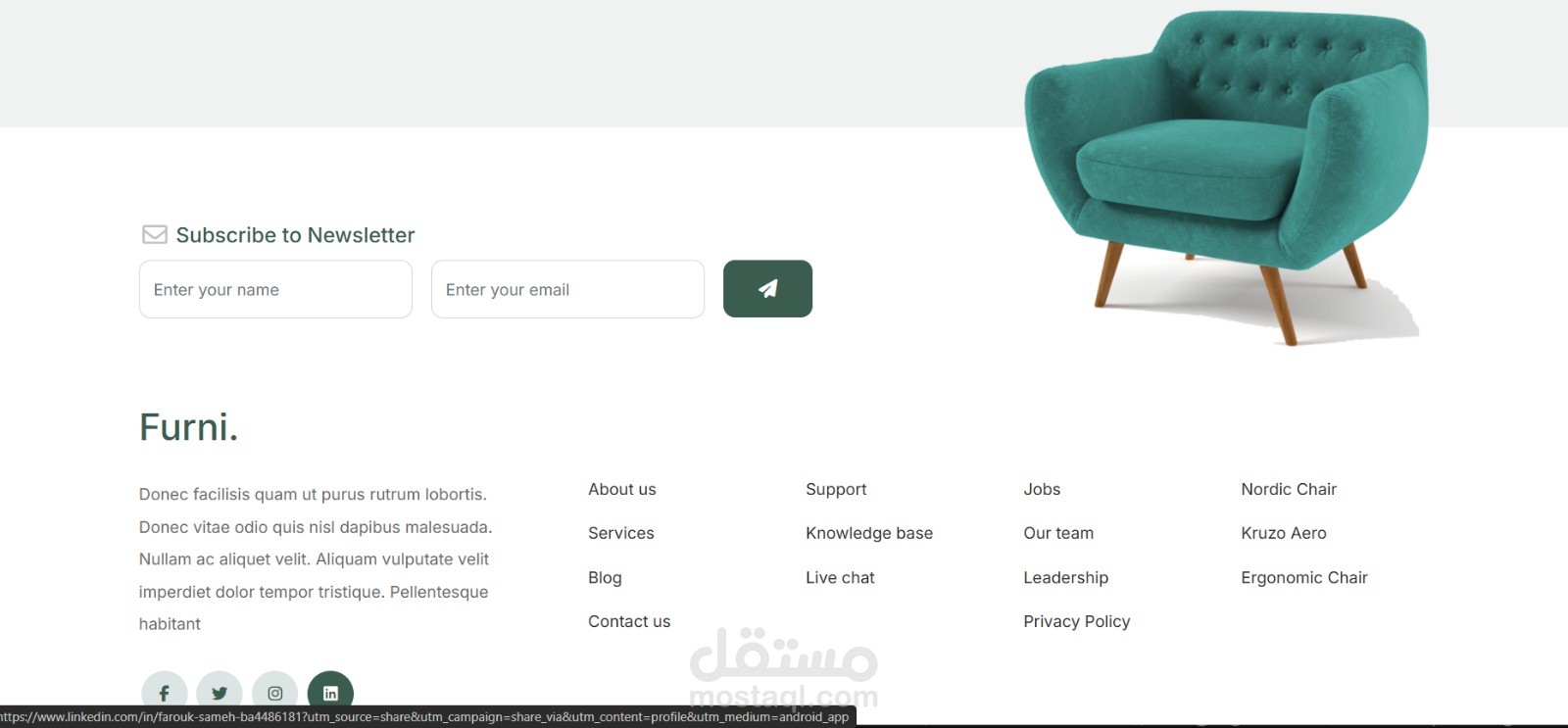1568x728 pixels.
Task: Click the teal armchair image
Action: point(1226,176)
